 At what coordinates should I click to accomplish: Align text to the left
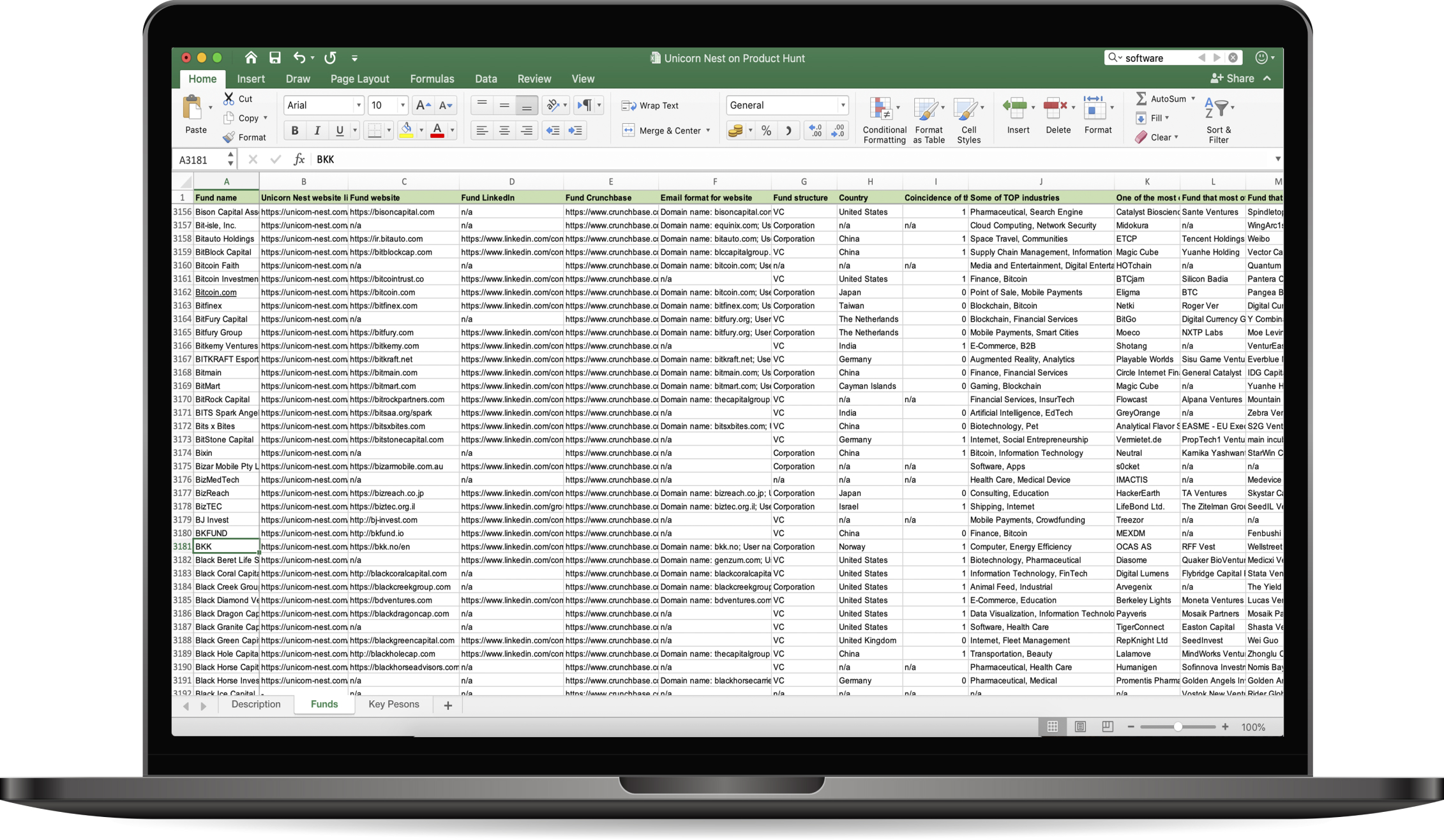point(482,131)
